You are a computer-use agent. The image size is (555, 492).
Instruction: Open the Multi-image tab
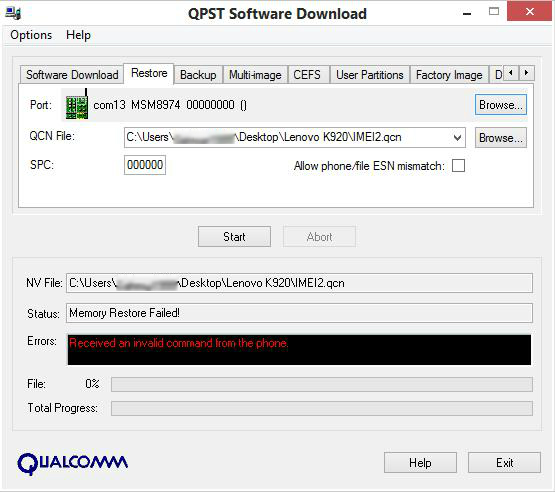(255, 75)
